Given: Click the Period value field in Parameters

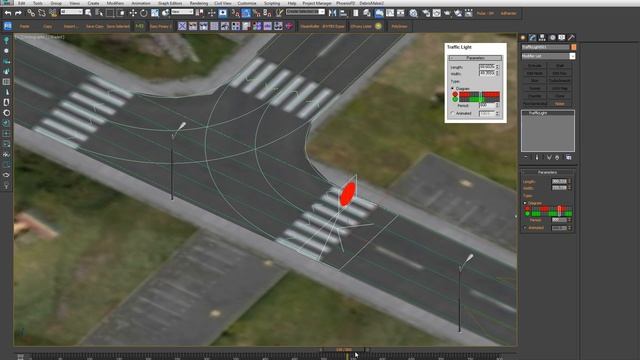Looking at the screenshot, I should pyautogui.click(x=559, y=220).
